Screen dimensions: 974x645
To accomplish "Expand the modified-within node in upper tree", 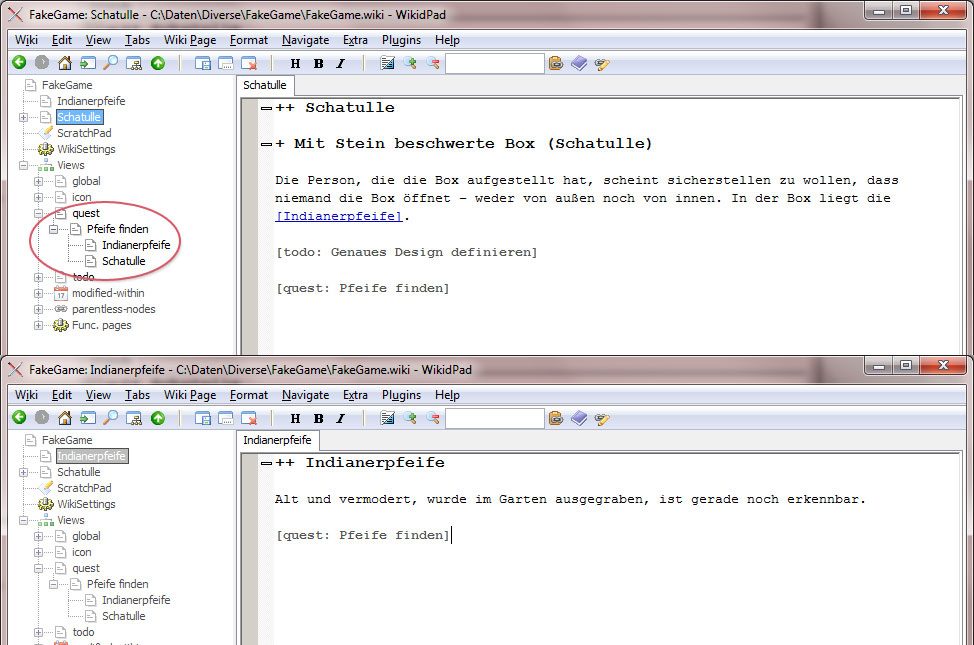I will coord(38,293).
